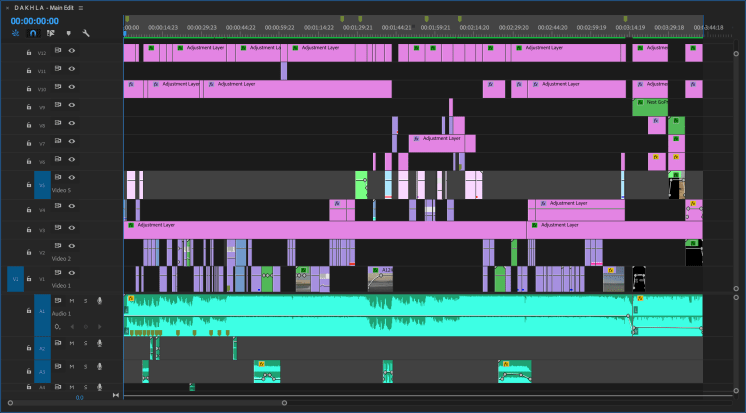Viewport: 746px width, 413px height.
Task: Enable Linked Selection button
Action: [x=50, y=33]
